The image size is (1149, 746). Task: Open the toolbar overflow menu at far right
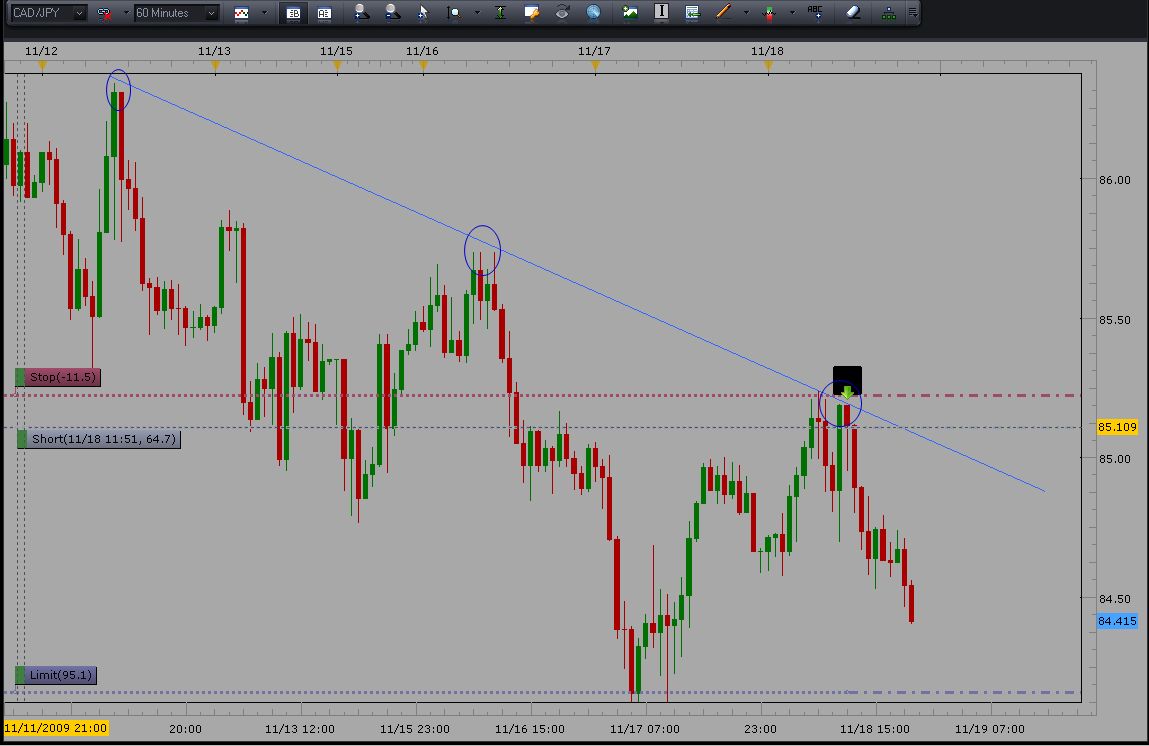912,13
